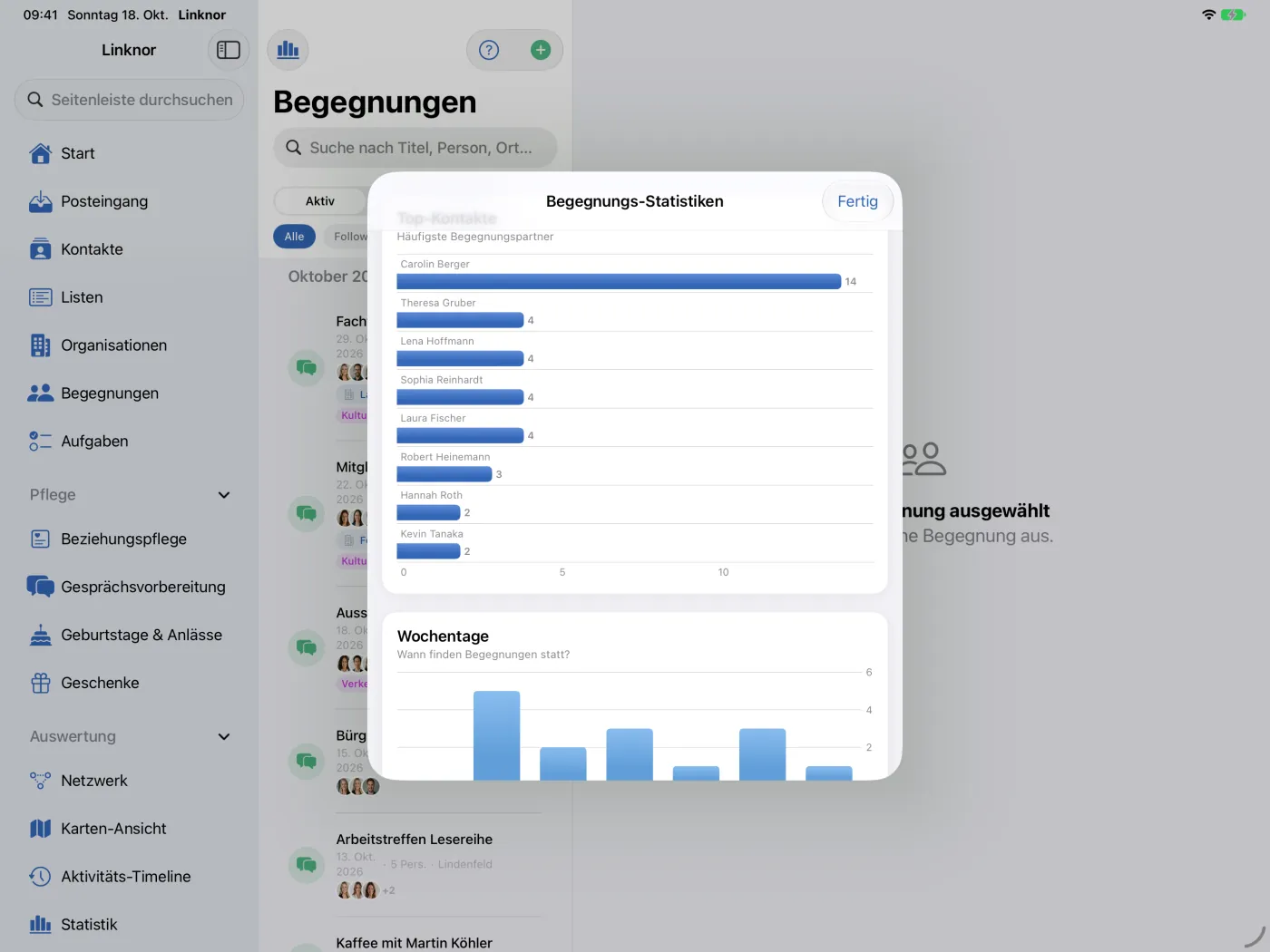Select the Alle filter chip
The width and height of the screenshot is (1270, 952).
click(x=294, y=237)
